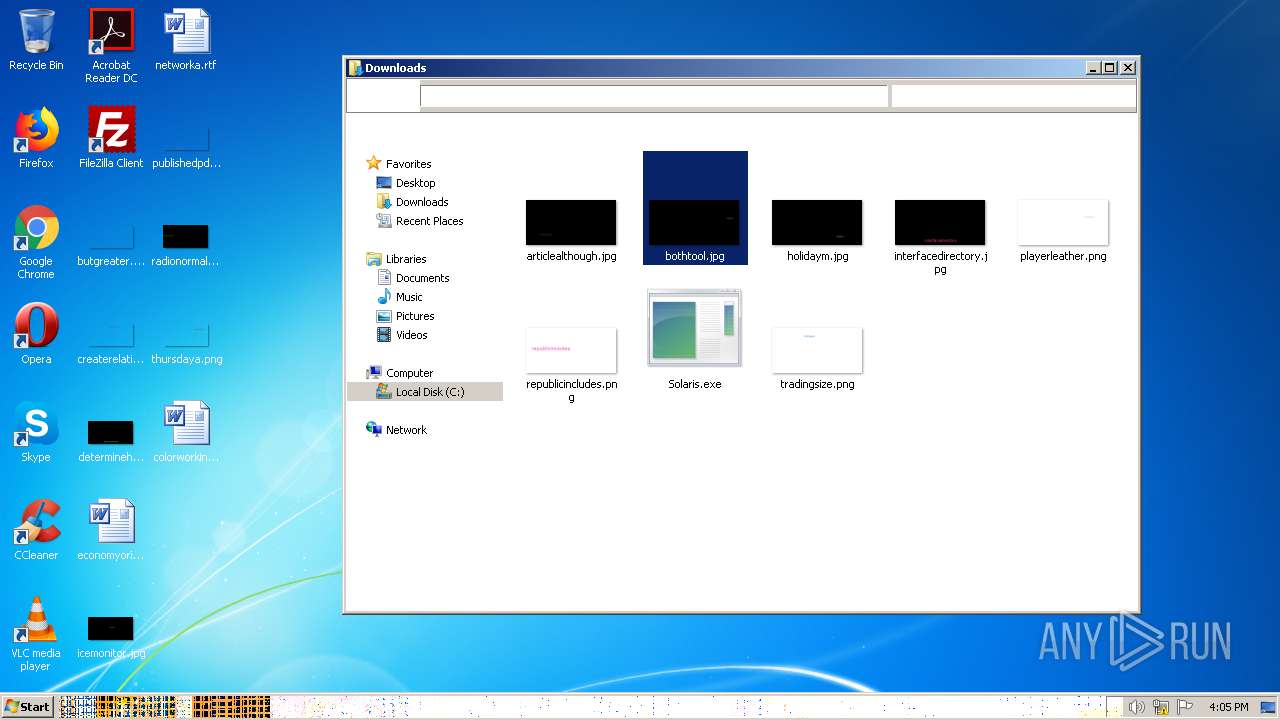Click the 4:05 PM system clock
The width and height of the screenshot is (1280, 720).
[1229, 707]
